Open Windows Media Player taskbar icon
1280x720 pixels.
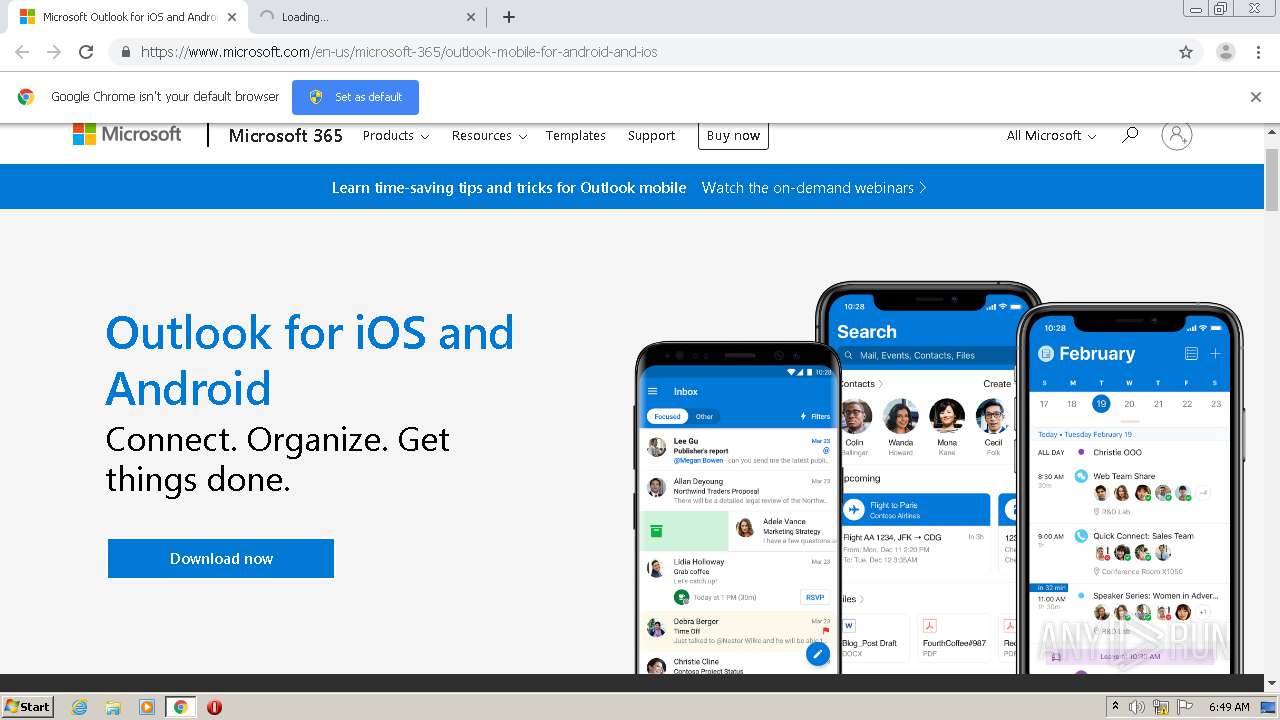click(147, 707)
